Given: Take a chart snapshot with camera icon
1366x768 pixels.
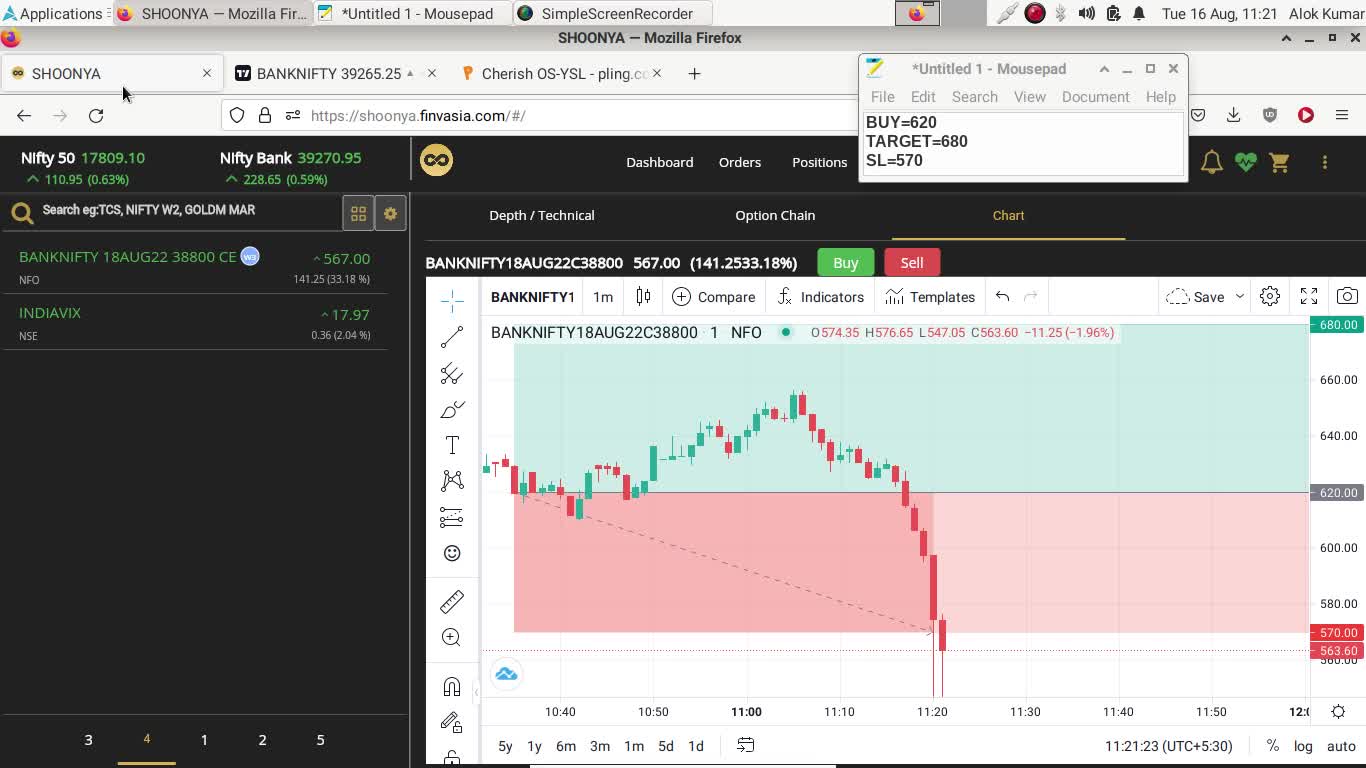Looking at the screenshot, I should (x=1347, y=296).
